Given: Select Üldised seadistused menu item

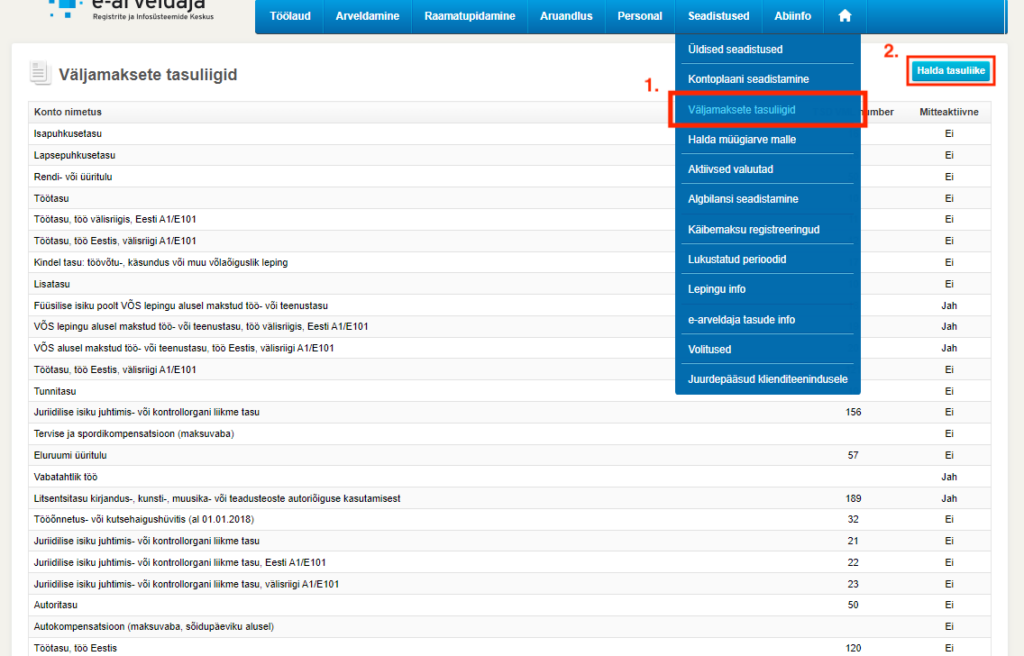Looking at the screenshot, I should pyautogui.click(x=735, y=49).
